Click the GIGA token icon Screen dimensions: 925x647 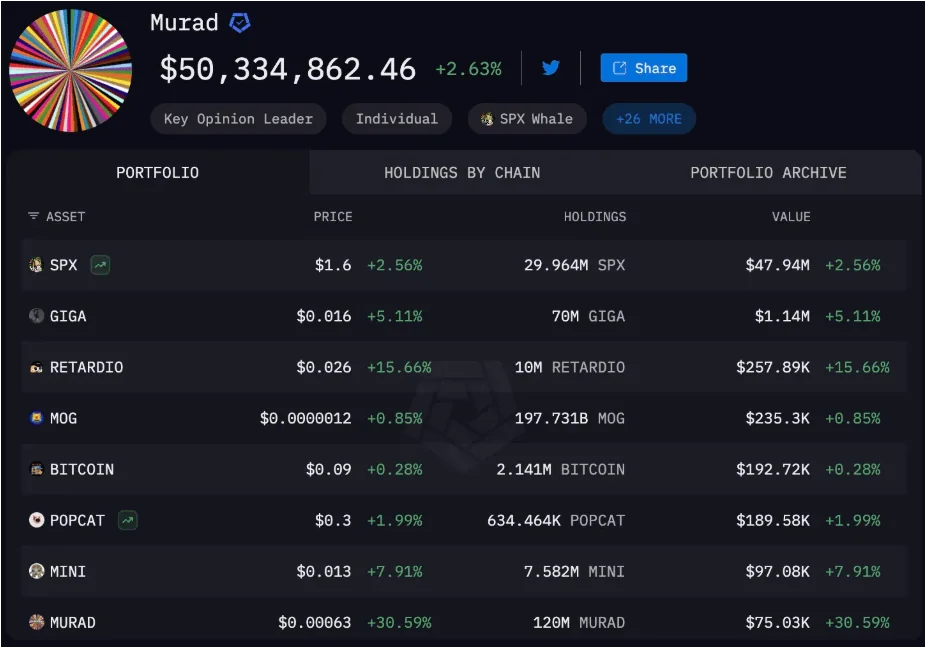coord(37,316)
